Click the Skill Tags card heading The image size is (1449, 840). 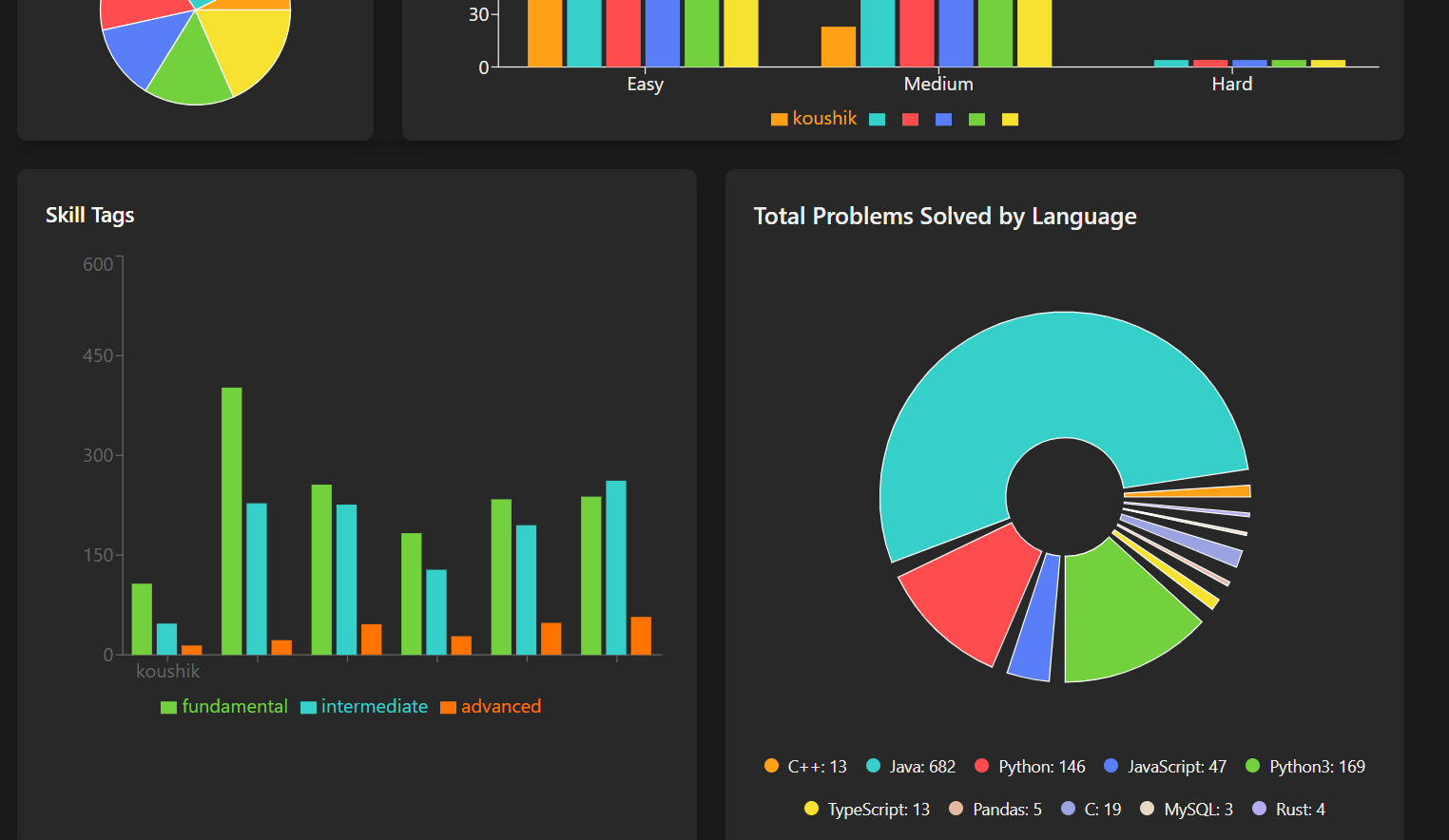90,216
